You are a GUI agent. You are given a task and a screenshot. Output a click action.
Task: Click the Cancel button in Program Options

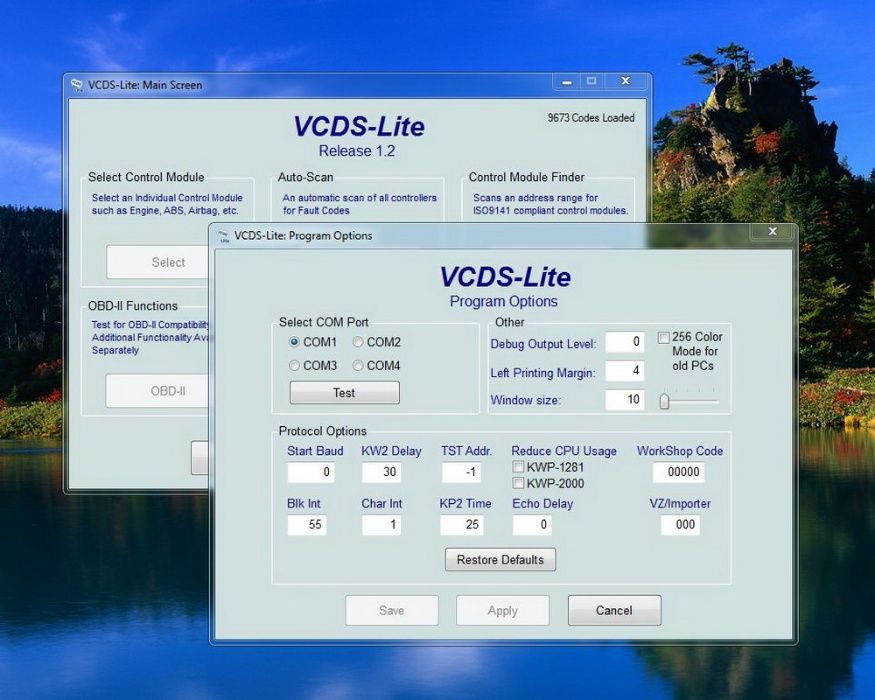(x=614, y=610)
